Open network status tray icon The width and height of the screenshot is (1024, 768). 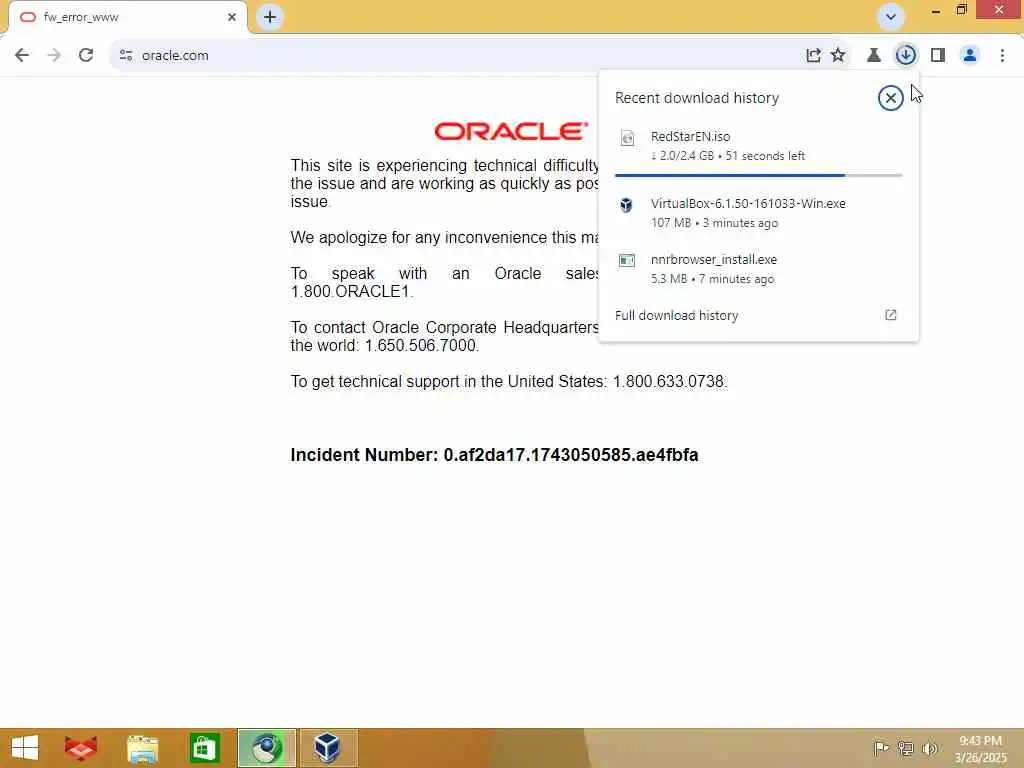(905, 748)
